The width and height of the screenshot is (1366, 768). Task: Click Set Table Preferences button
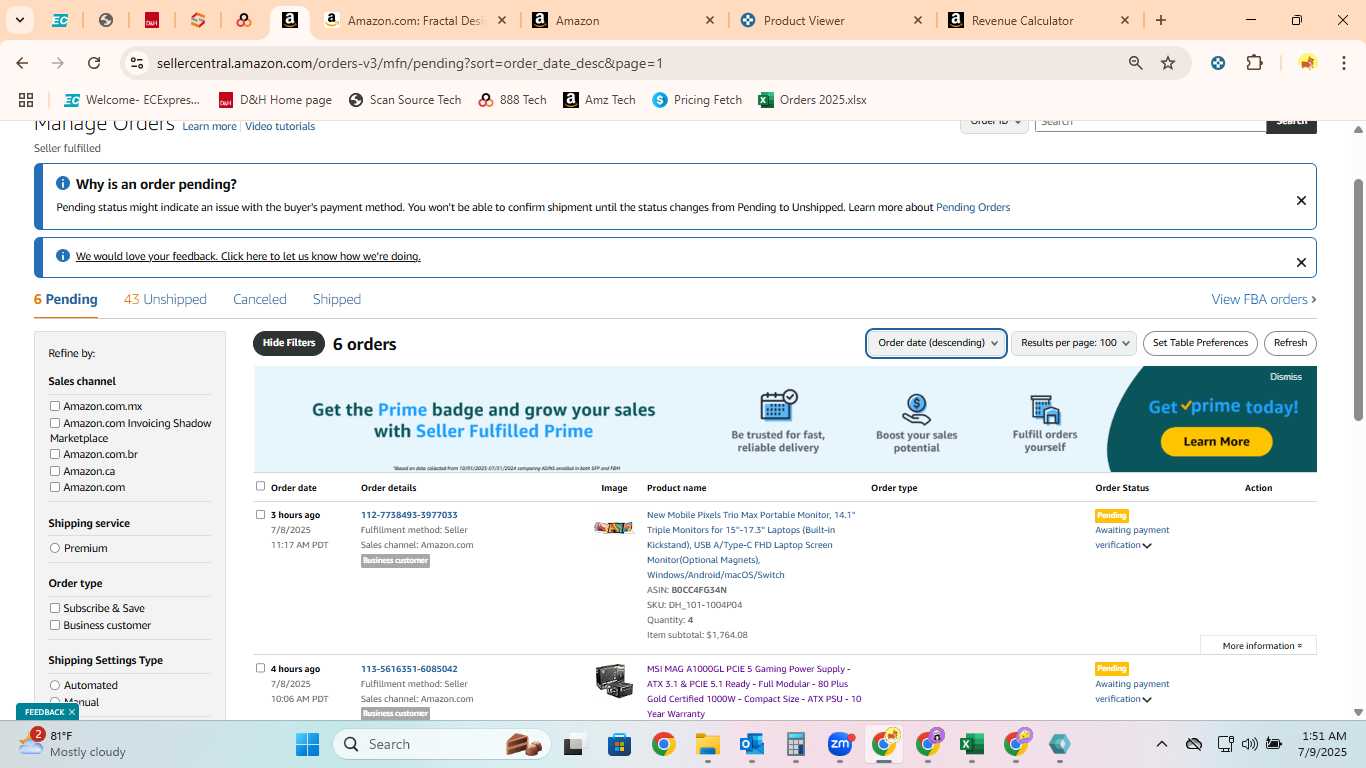[x=1200, y=343]
